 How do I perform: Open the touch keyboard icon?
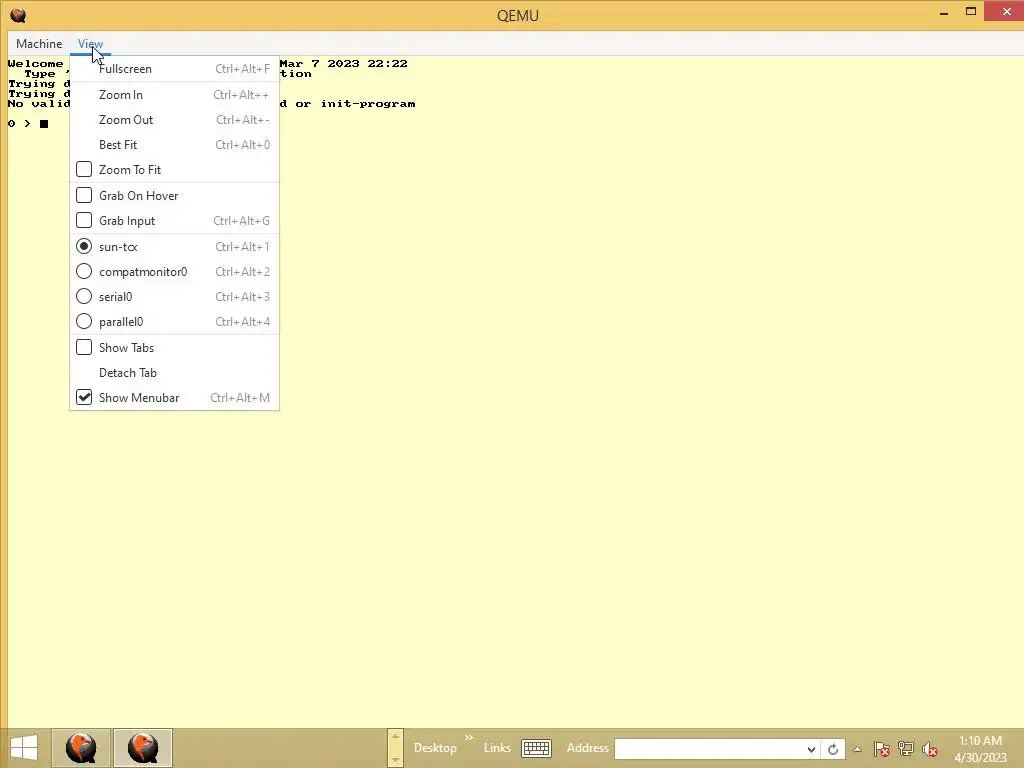(x=536, y=748)
